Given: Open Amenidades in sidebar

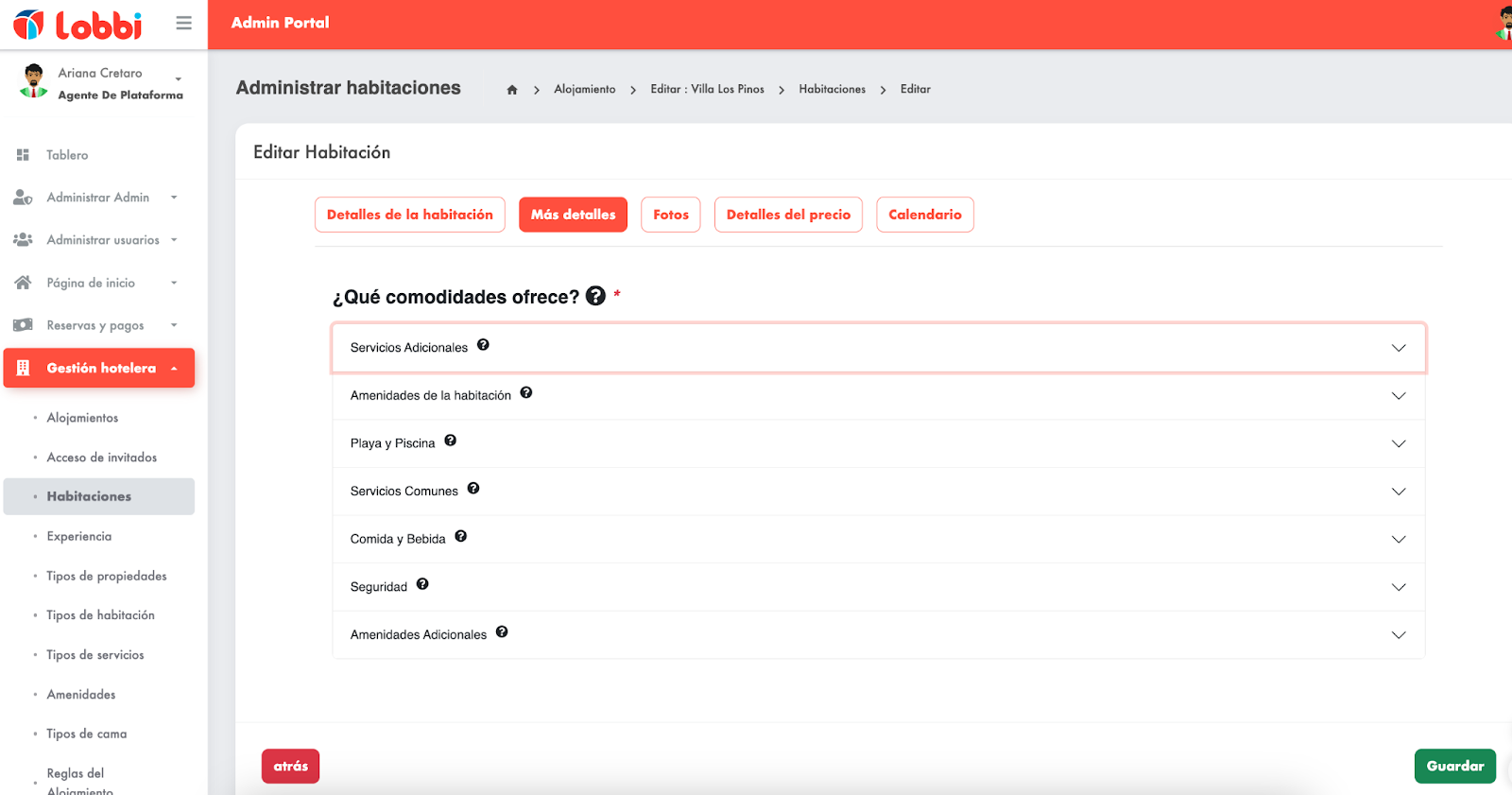Looking at the screenshot, I should (81, 695).
